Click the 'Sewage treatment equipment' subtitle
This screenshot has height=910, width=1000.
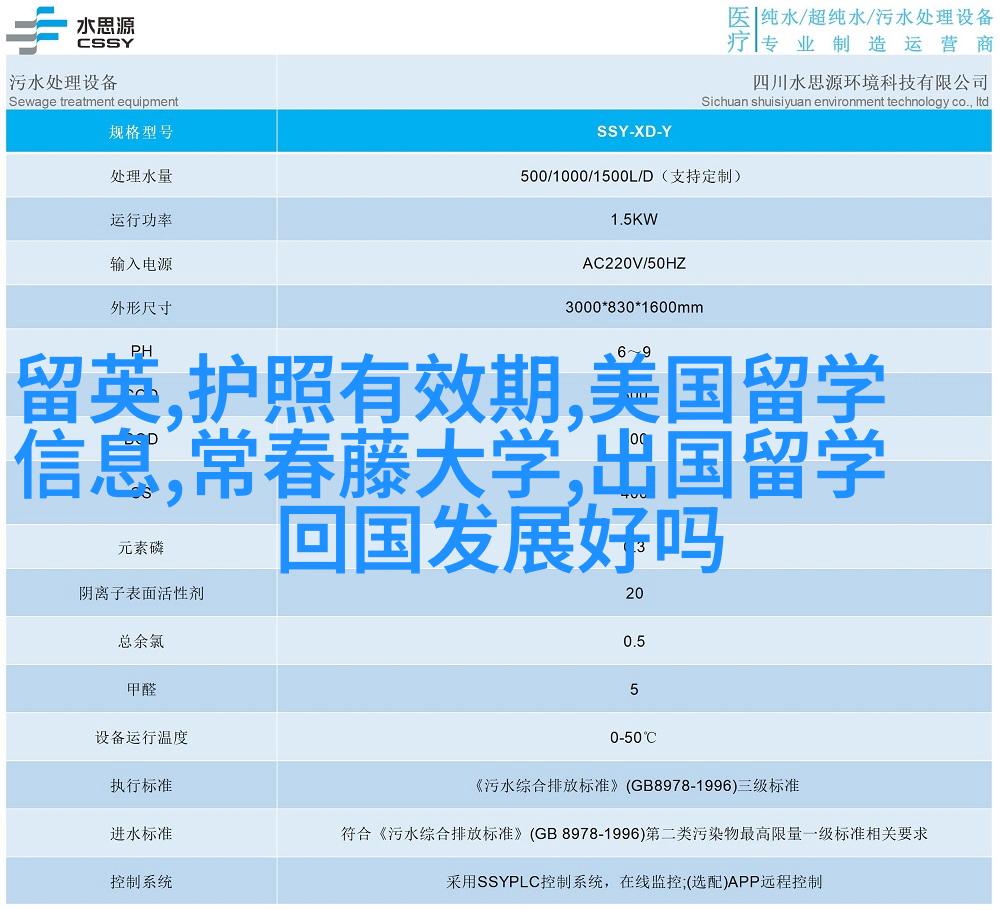pyautogui.click(x=94, y=101)
